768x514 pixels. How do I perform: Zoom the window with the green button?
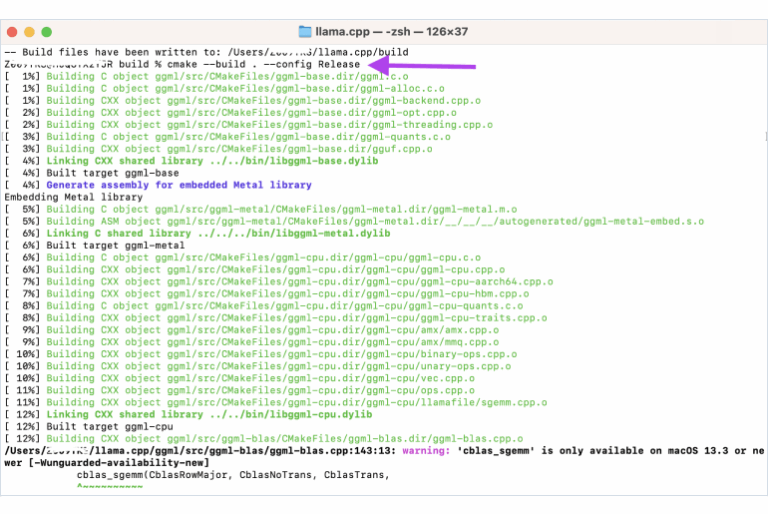click(x=47, y=32)
